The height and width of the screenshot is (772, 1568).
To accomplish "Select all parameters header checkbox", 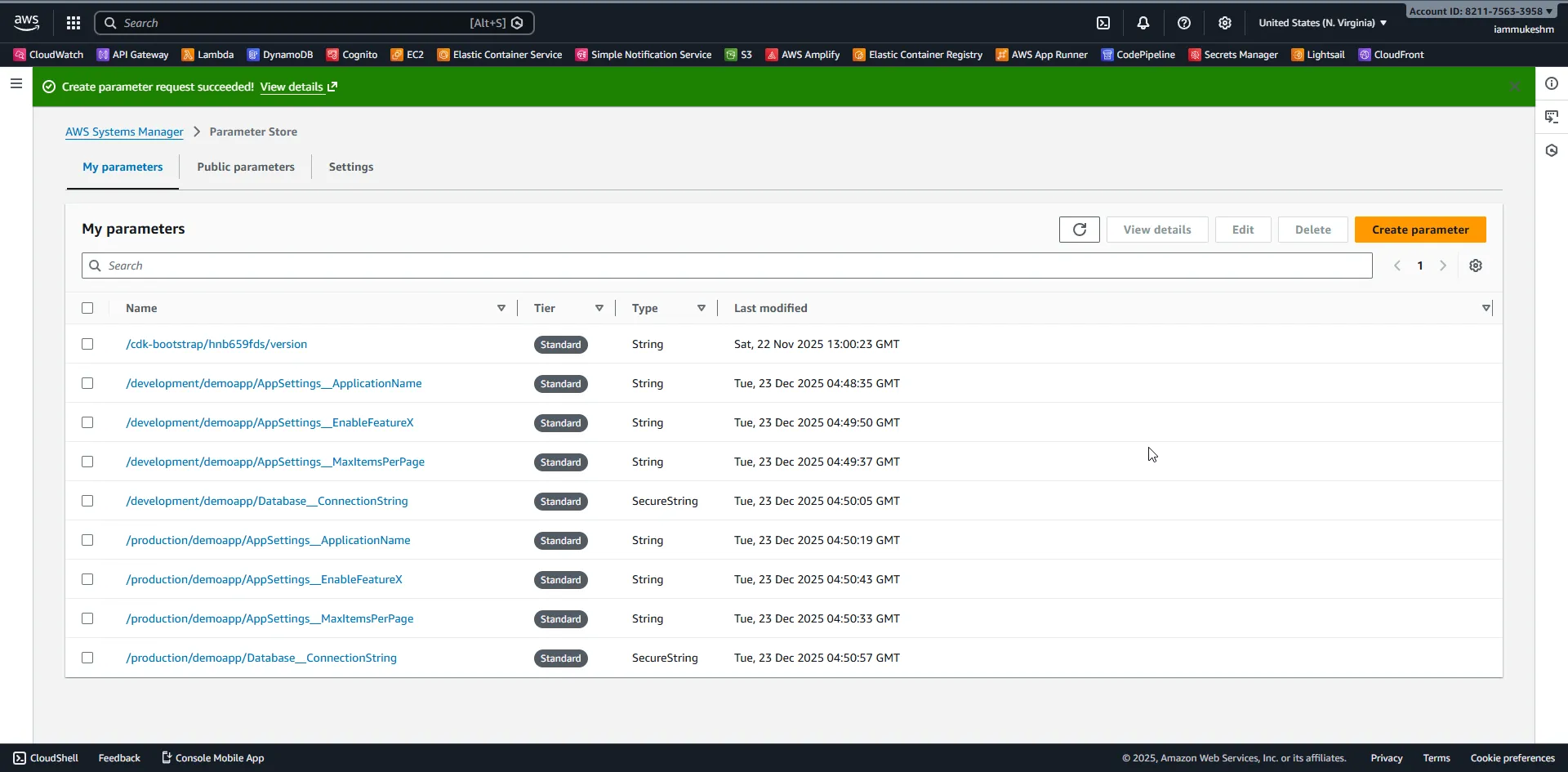I will (x=87, y=308).
